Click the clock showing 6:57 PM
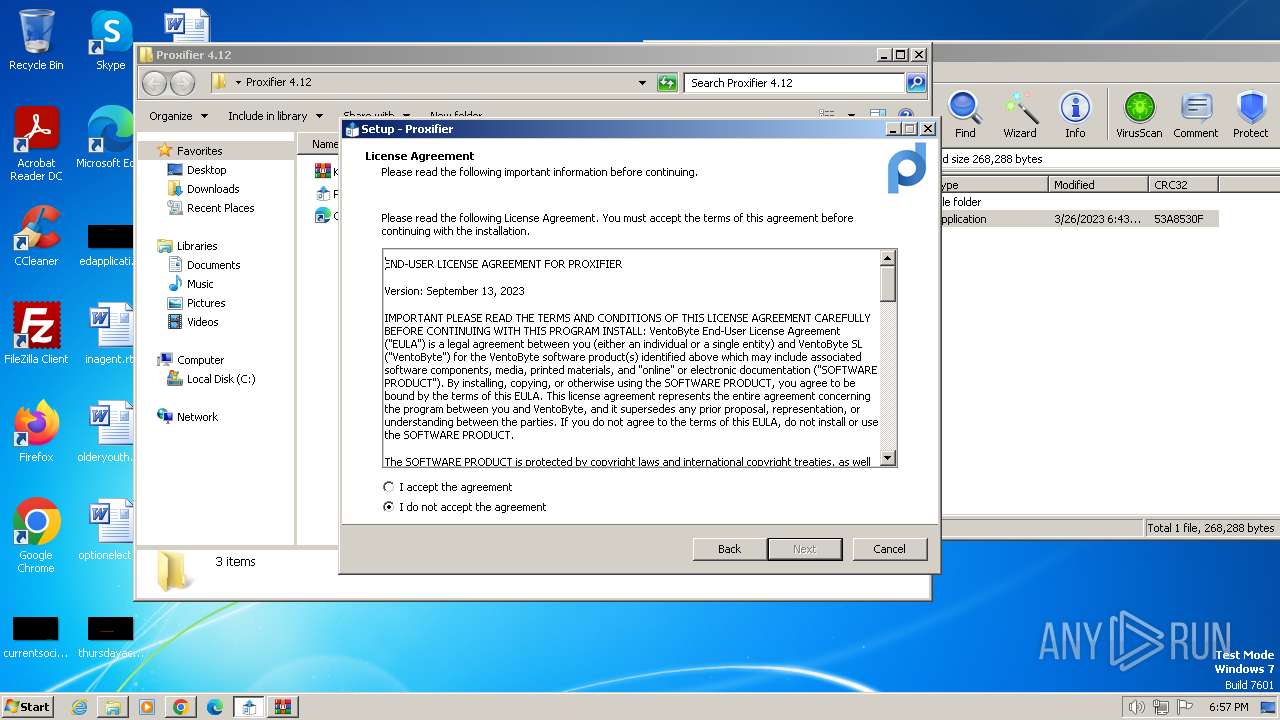The width and height of the screenshot is (1280, 720). tap(1228, 707)
